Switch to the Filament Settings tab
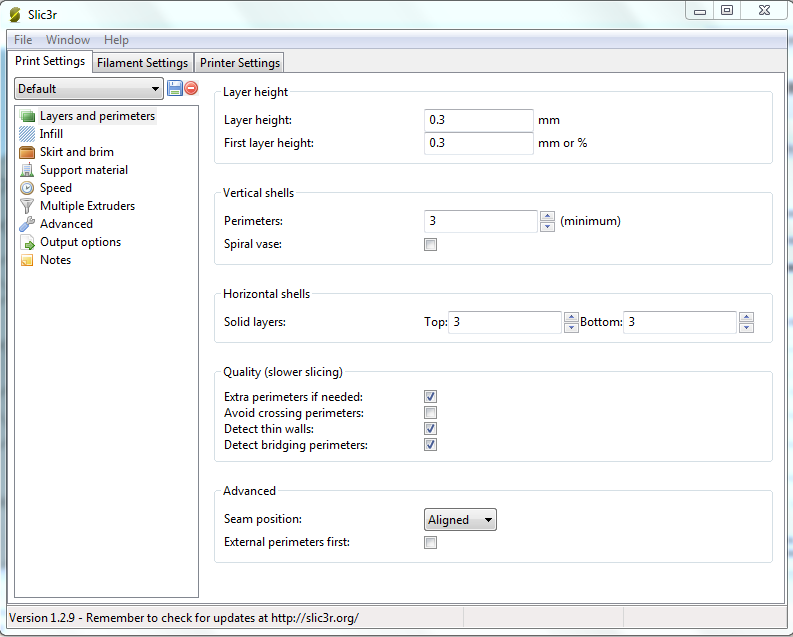This screenshot has height=637, width=793. pos(143,63)
